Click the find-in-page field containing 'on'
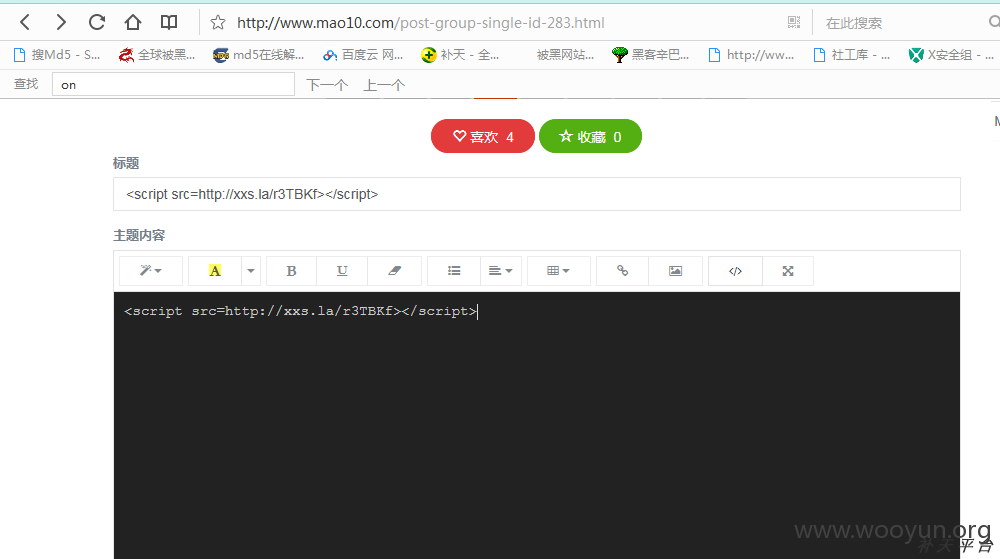The image size is (1000, 559). [173, 84]
